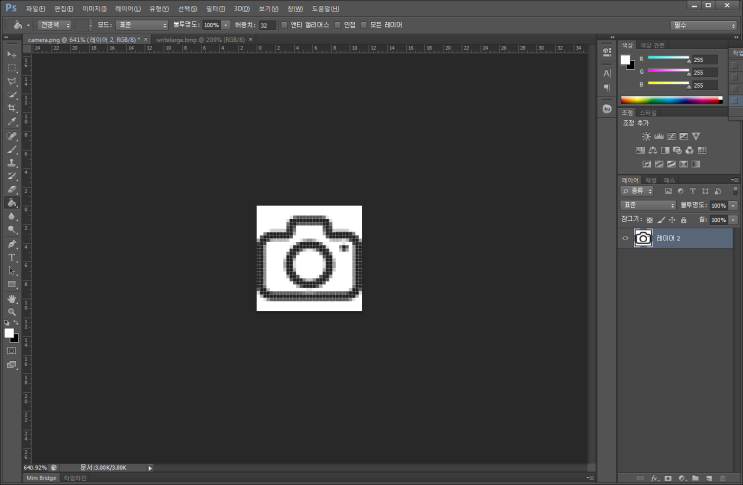Screen dimensions: 743x485
Task: Select the Blur tool
Action: pyautogui.click(x=12, y=216)
